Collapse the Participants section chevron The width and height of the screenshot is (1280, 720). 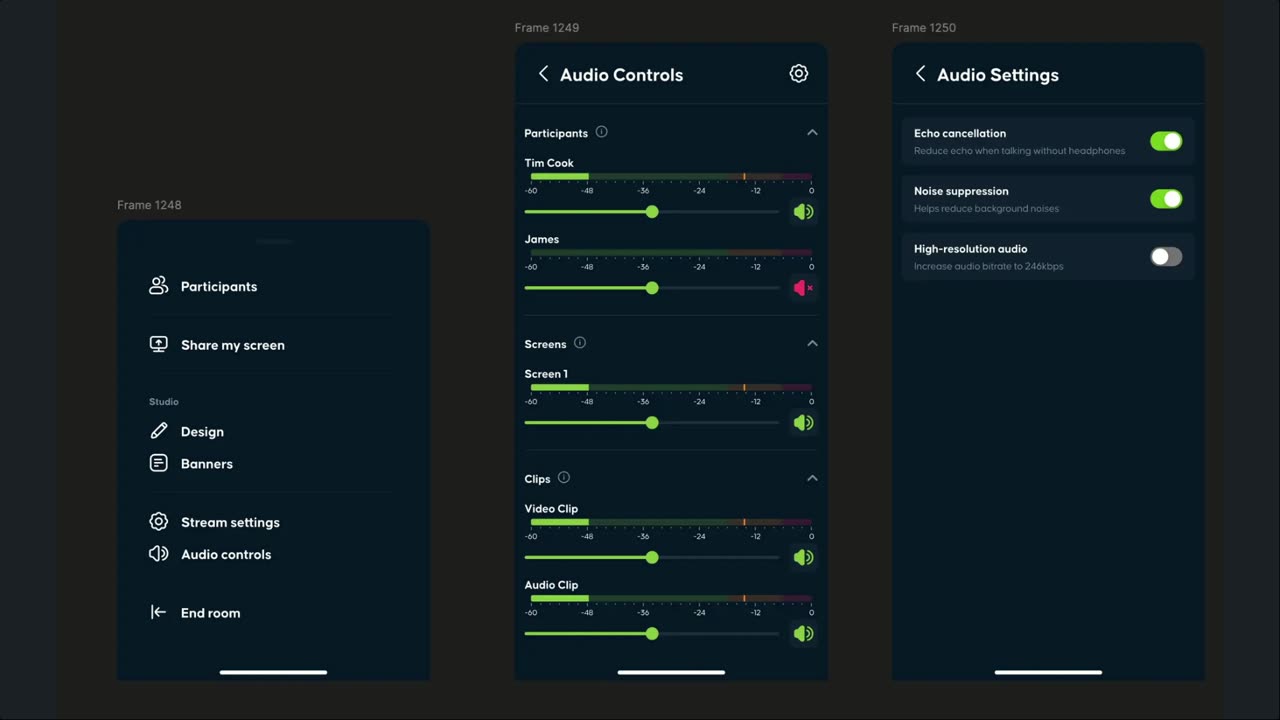(812, 133)
